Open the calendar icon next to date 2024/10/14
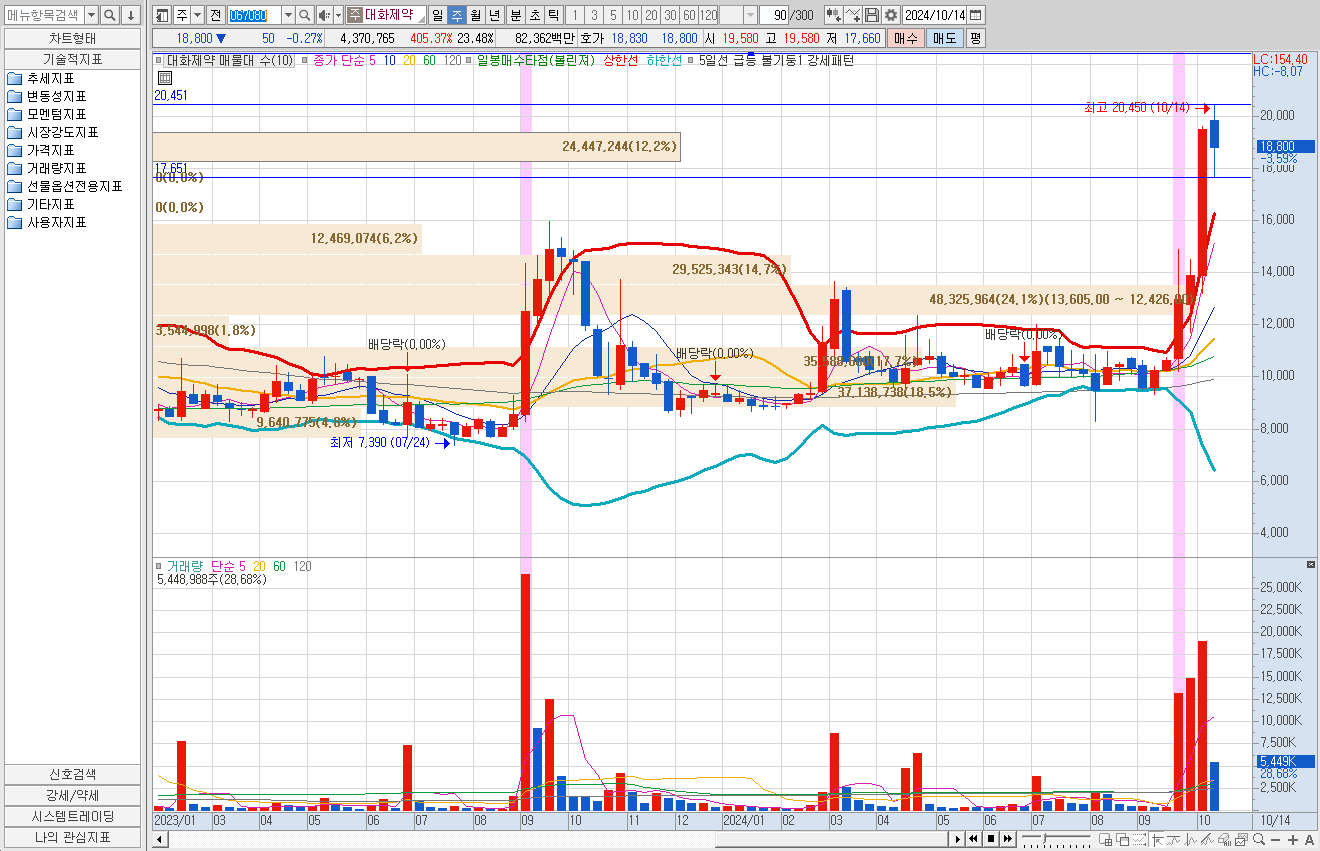The image size is (1320, 851). pos(975,15)
